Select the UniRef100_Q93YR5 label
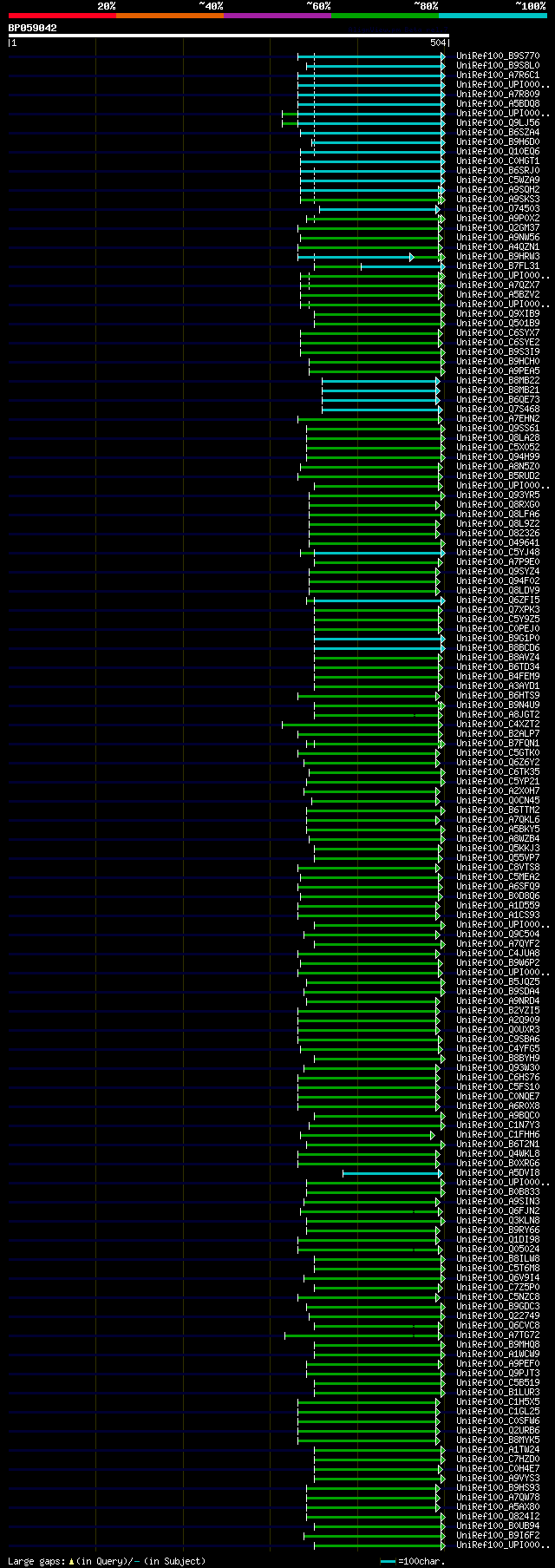Screen dimensions: 555x1568 pyautogui.click(x=499, y=495)
